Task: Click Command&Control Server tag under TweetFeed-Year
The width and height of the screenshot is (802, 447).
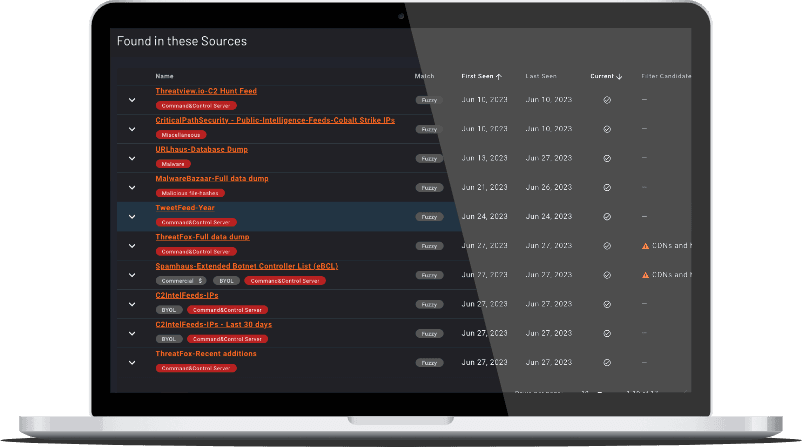Action: 196,222
